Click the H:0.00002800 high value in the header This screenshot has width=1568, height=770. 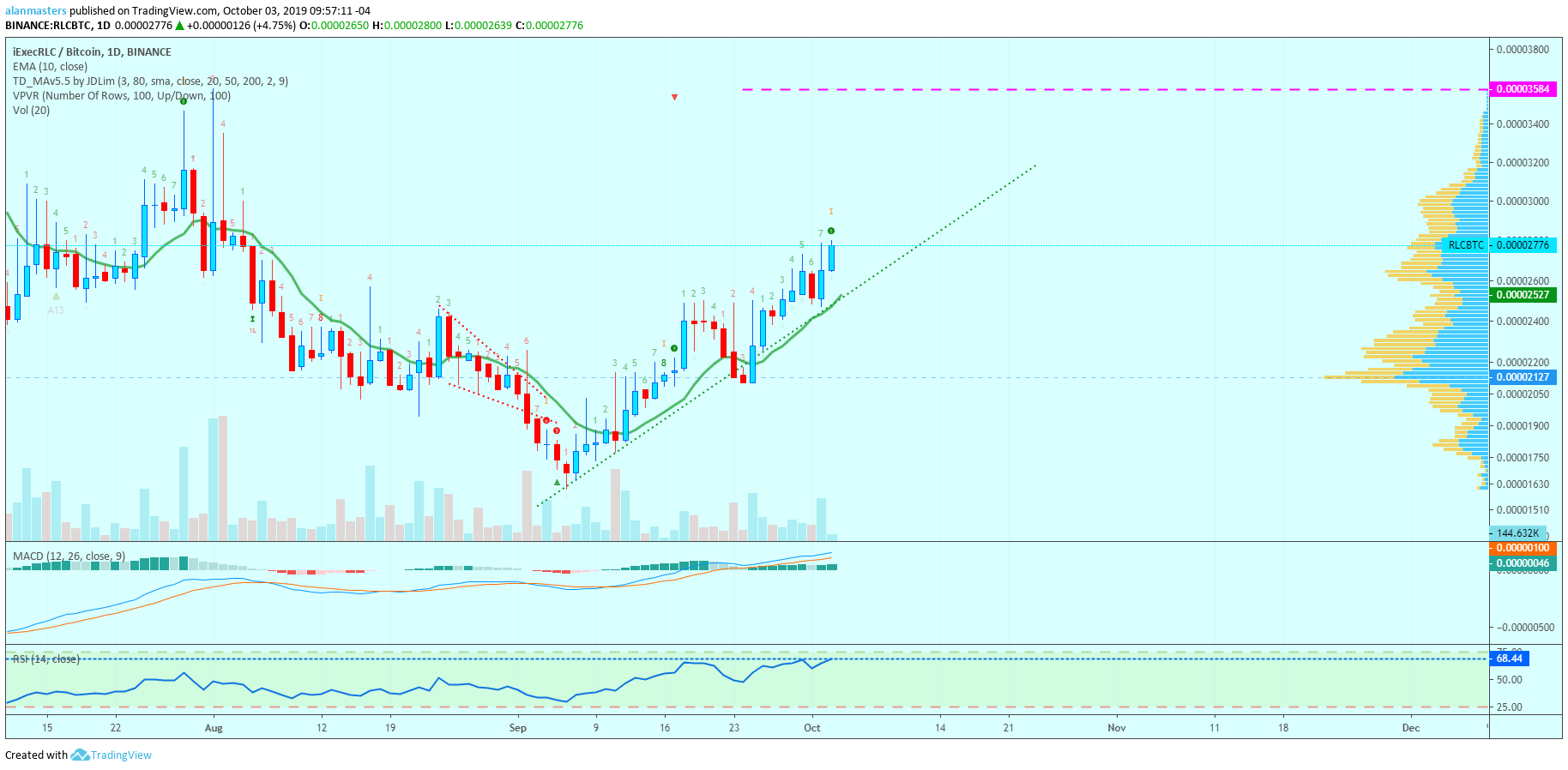[x=407, y=26]
